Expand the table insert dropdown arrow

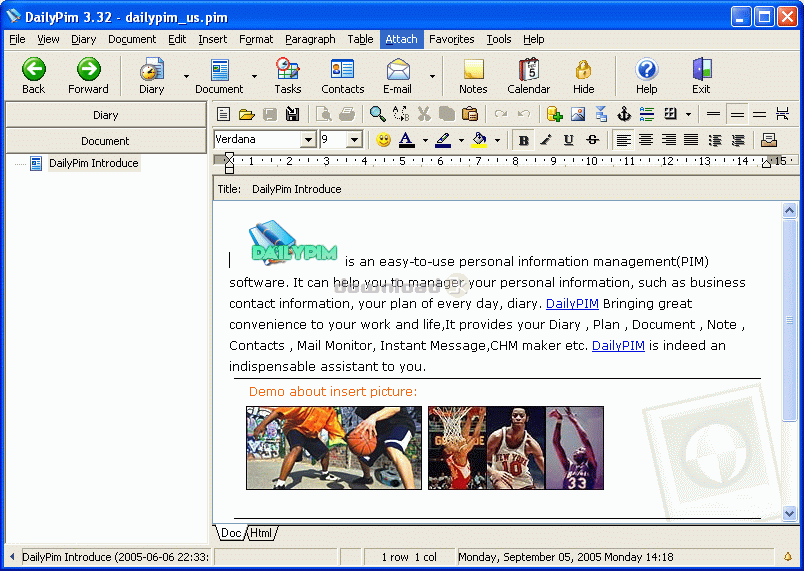pos(688,114)
